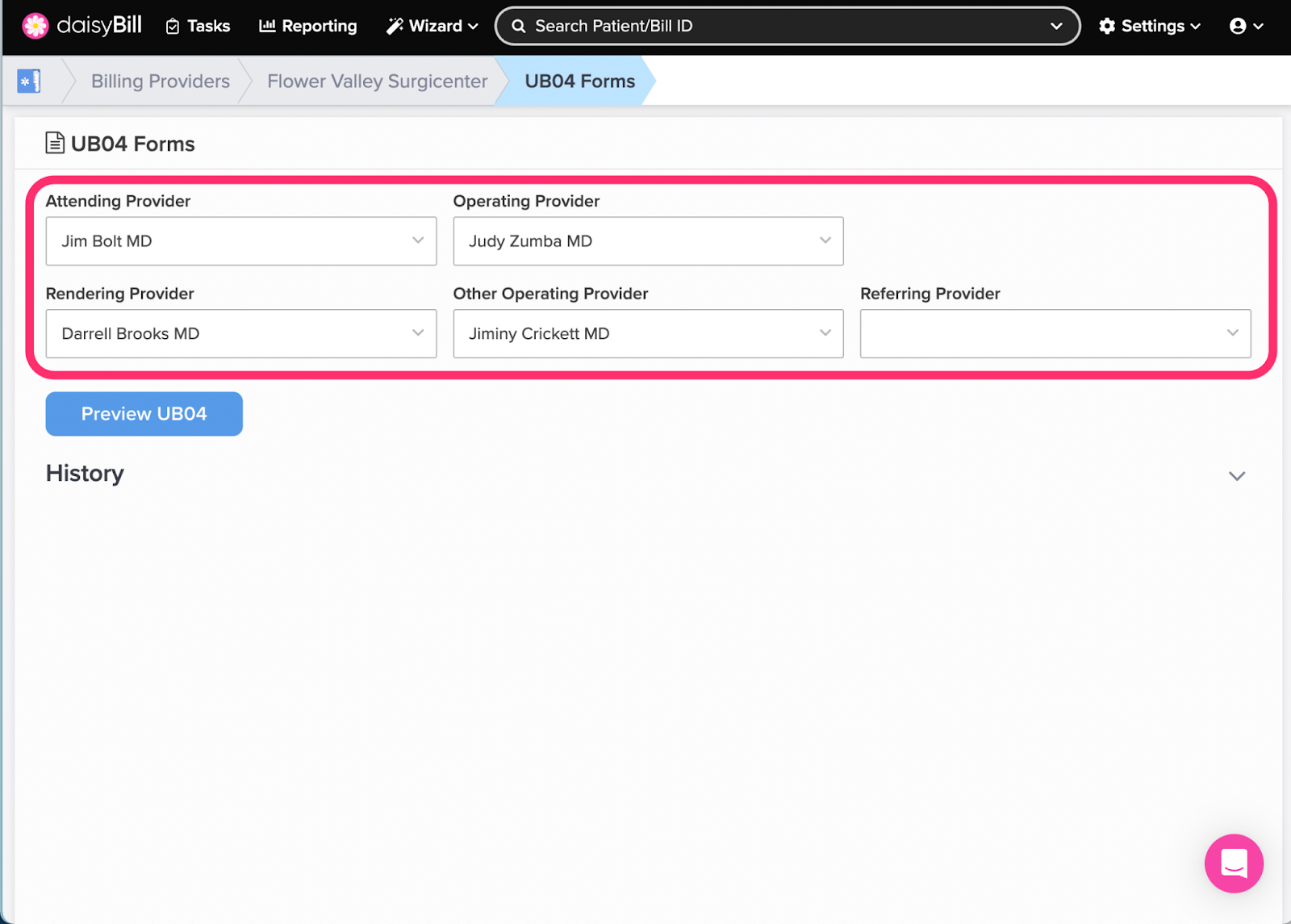Click the UB04 Forms document icon
This screenshot has height=924, width=1291.
coord(55,144)
